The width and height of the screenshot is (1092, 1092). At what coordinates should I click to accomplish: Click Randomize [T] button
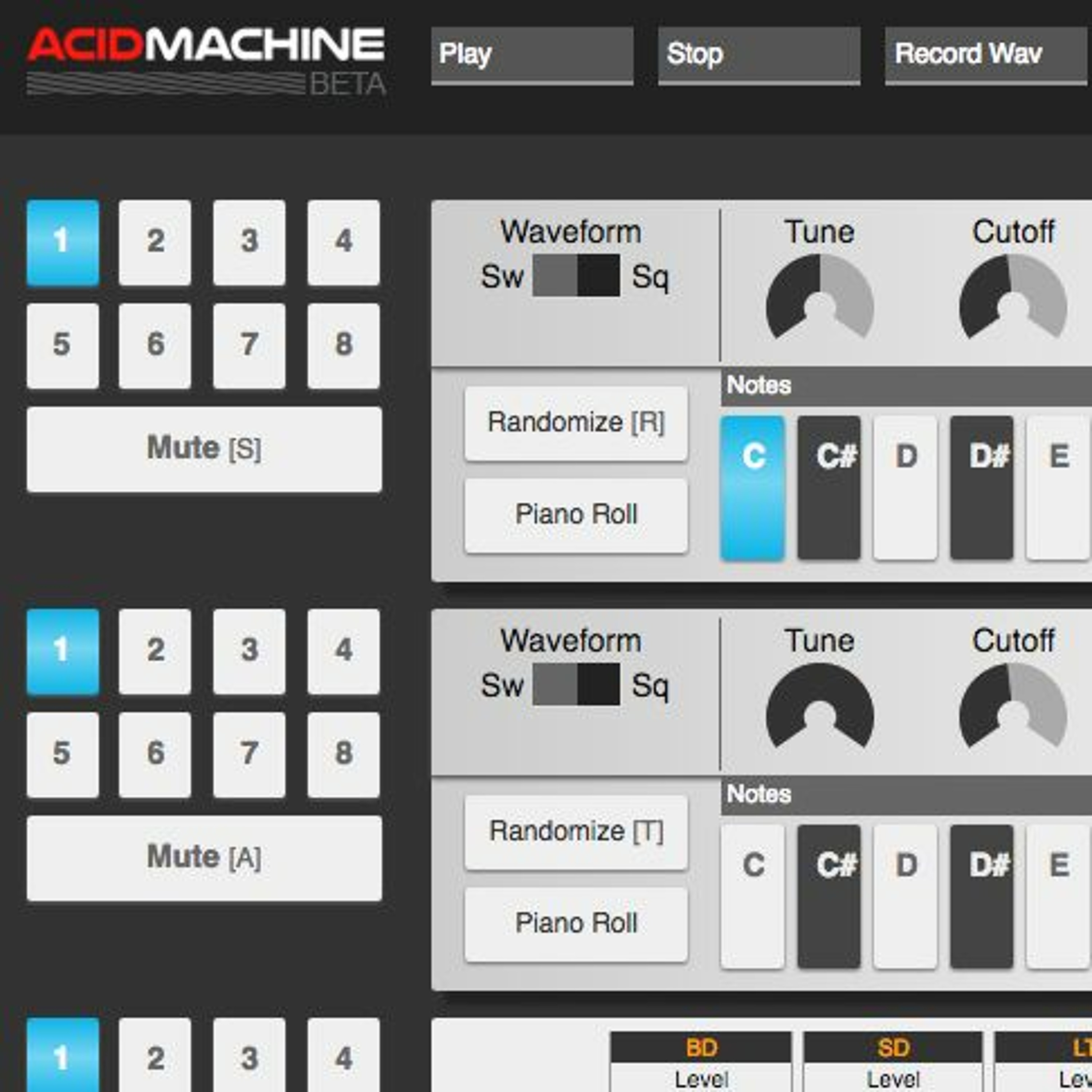(x=576, y=832)
